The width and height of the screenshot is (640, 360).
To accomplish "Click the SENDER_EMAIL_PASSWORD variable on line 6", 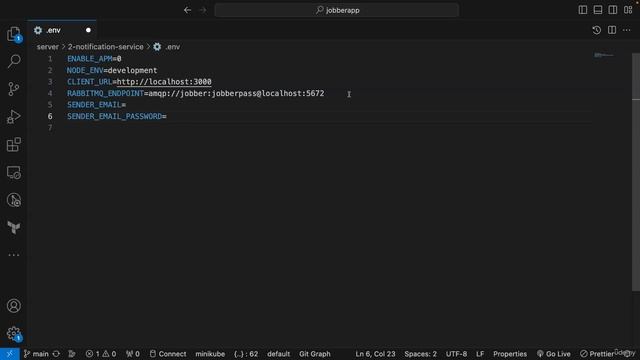I will (x=115, y=117).
